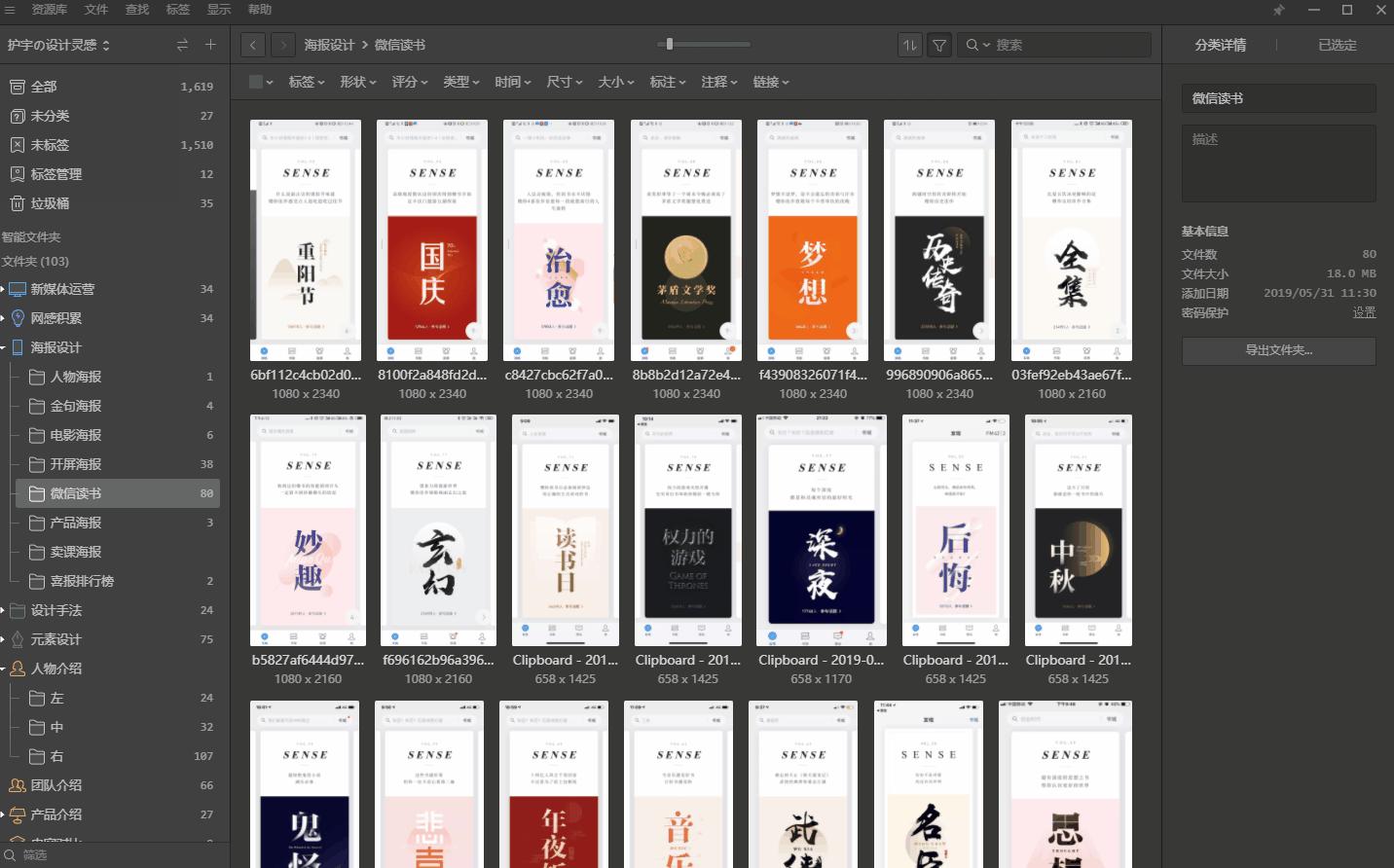1394x868 pixels.
Task: Select the 权力的游戏 poster thumbnail
Action: pos(688,530)
